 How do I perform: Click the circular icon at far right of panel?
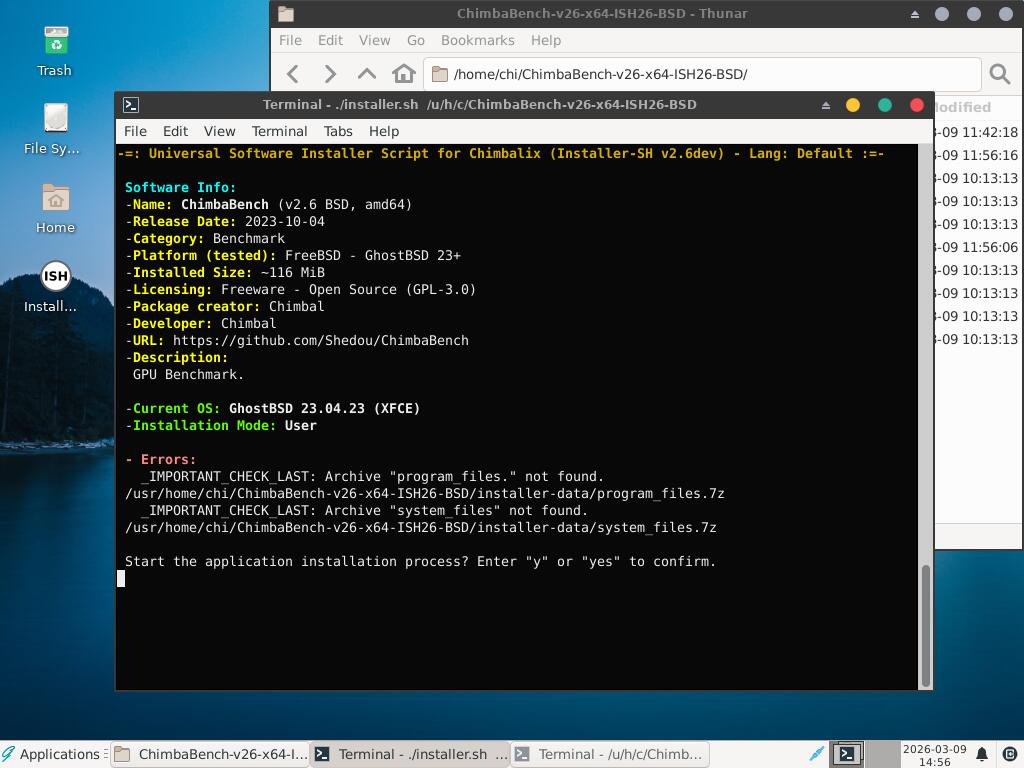pos(1009,754)
